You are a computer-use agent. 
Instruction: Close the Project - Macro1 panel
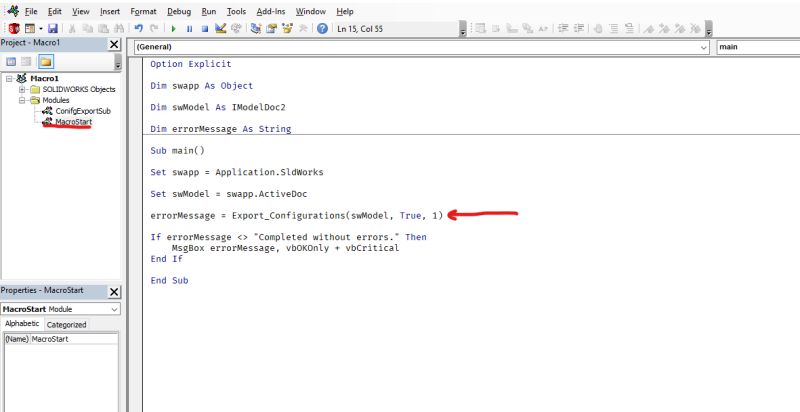(x=114, y=45)
